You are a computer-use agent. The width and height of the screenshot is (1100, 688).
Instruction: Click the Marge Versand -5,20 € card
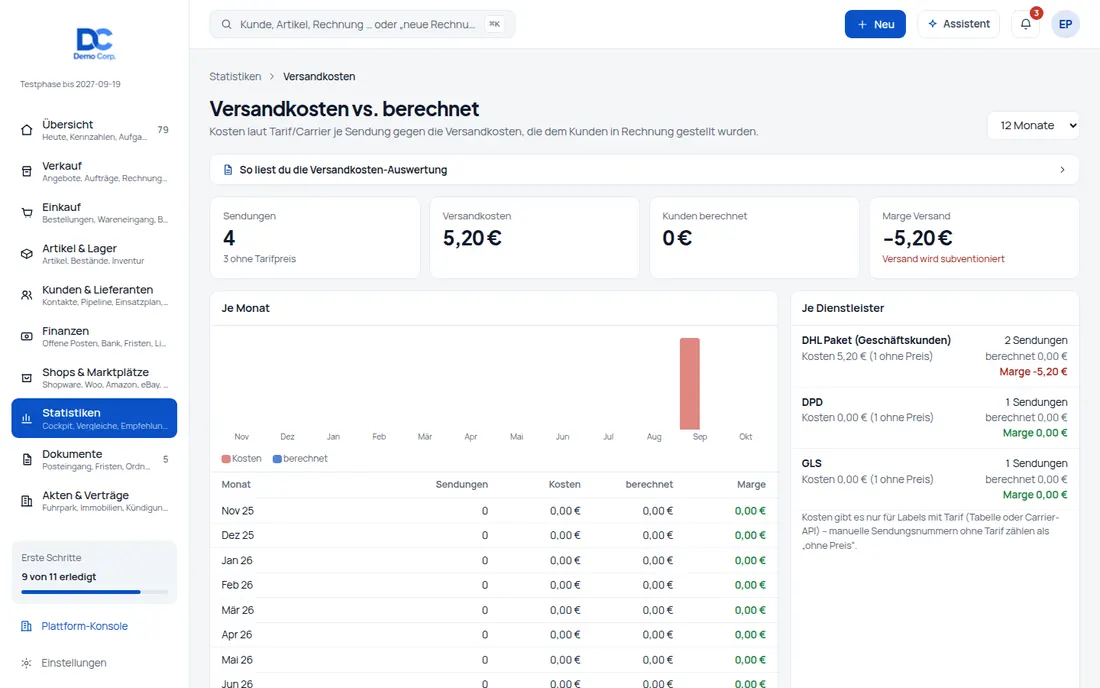click(974, 238)
